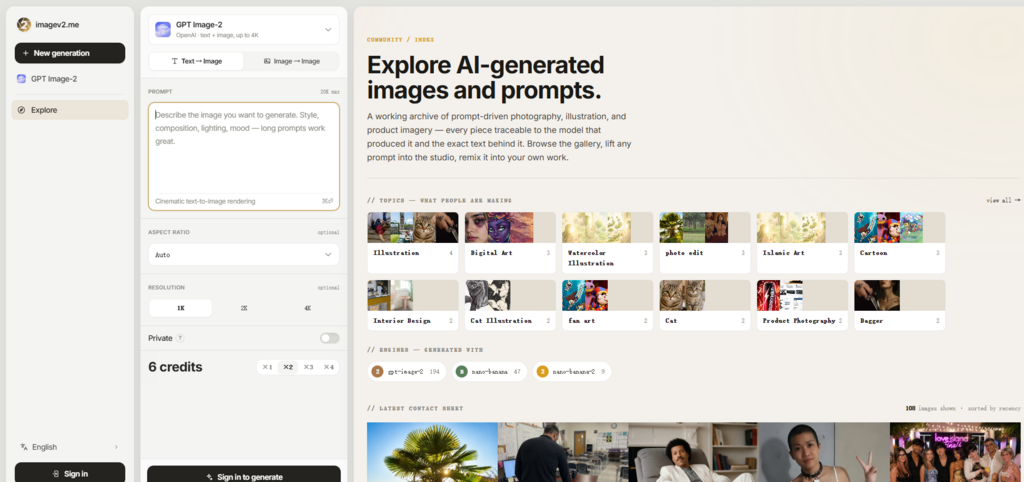Screen dimensions: 1024x482
Task: Switch to the Image → Image tab
Action: [291, 61]
